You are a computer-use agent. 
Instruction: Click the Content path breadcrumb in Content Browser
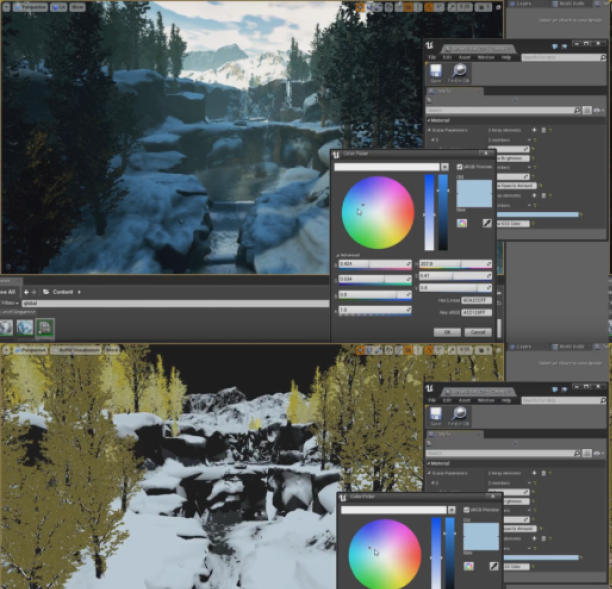(63, 292)
